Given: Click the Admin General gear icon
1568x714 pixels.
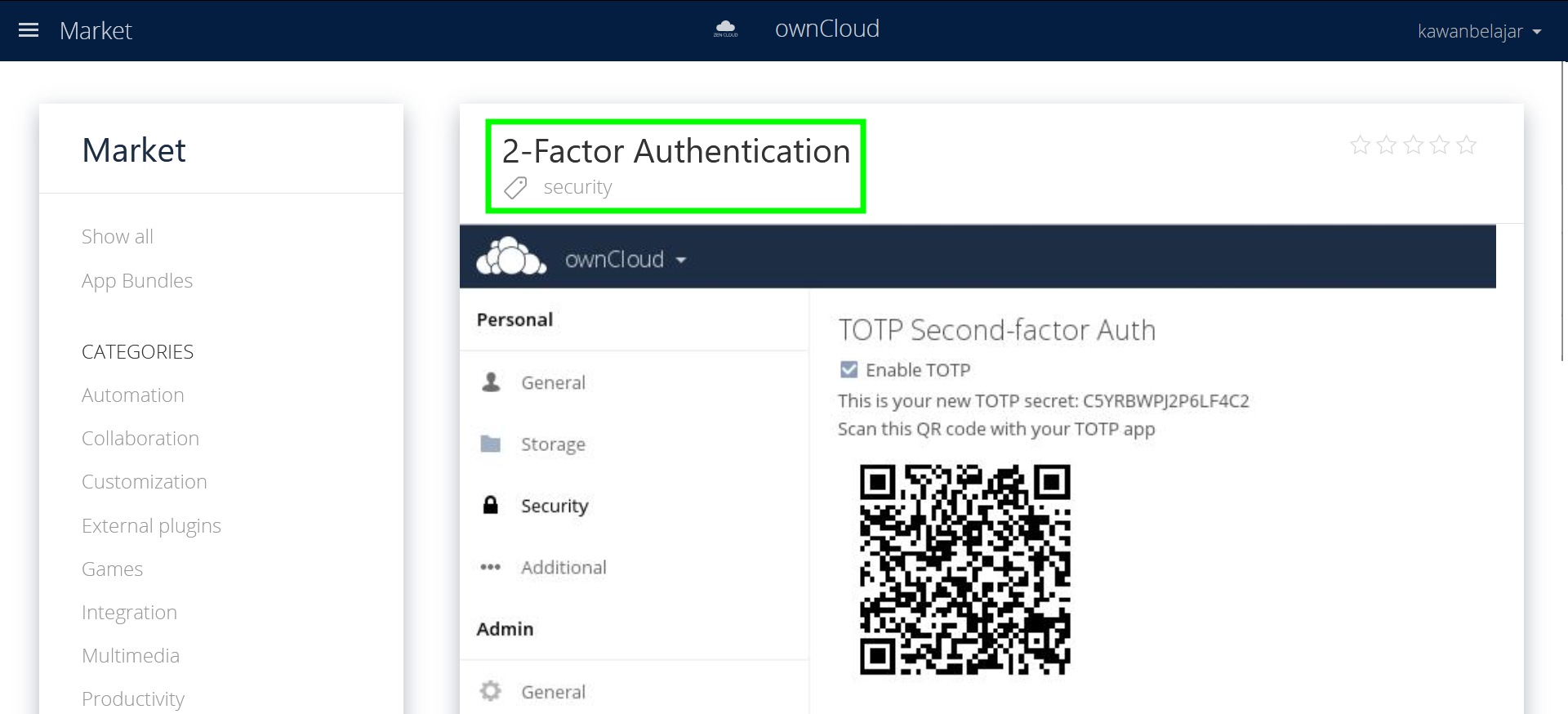Looking at the screenshot, I should pos(491,691).
